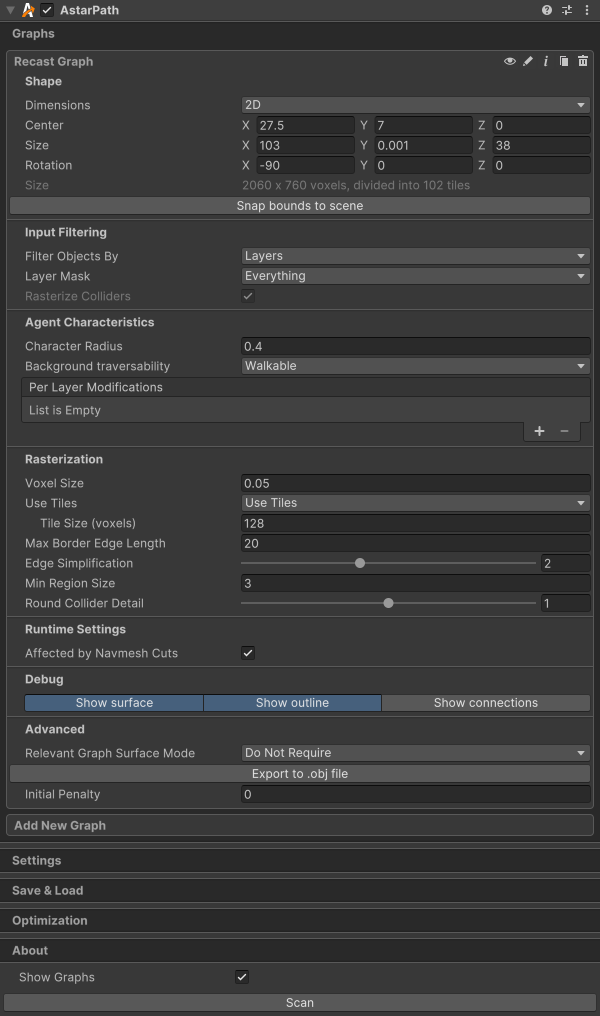Image resolution: width=600 pixels, height=1016 pixels.
Task: Disable the AstarPath component checkbox
Action: [x=47, y=10]
